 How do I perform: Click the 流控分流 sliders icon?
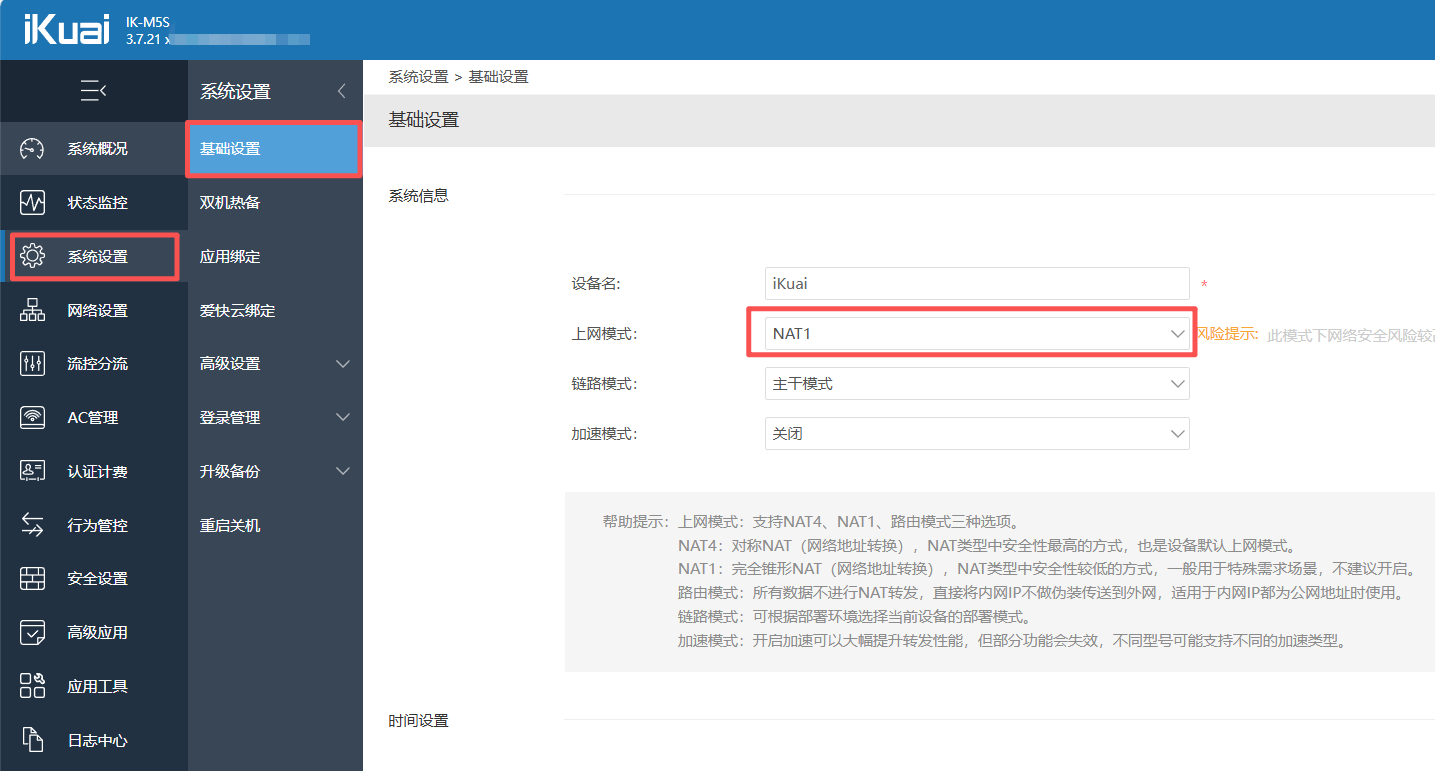coord(33,364)
